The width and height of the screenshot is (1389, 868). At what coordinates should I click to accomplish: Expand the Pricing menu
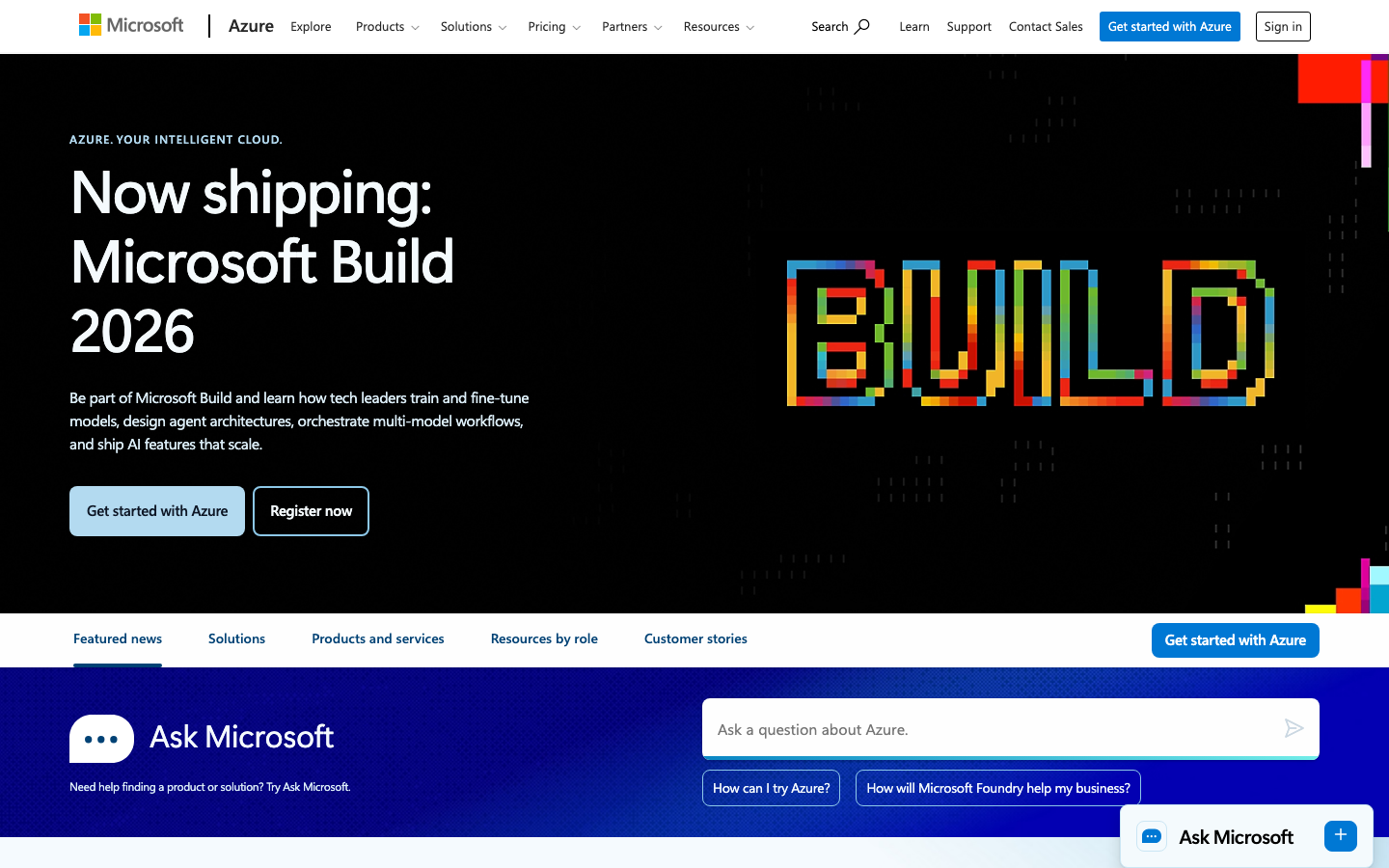pyautogui.click(x=555, y=26)
